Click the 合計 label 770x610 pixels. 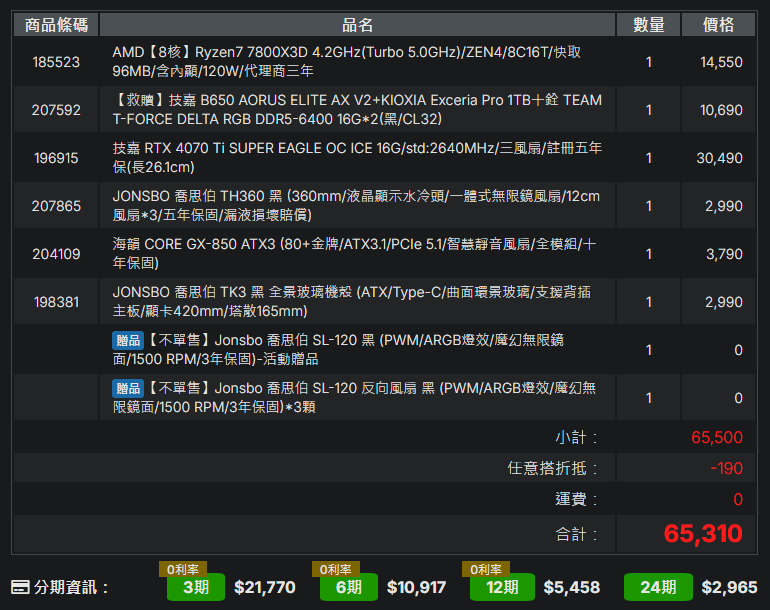(576, 534)
